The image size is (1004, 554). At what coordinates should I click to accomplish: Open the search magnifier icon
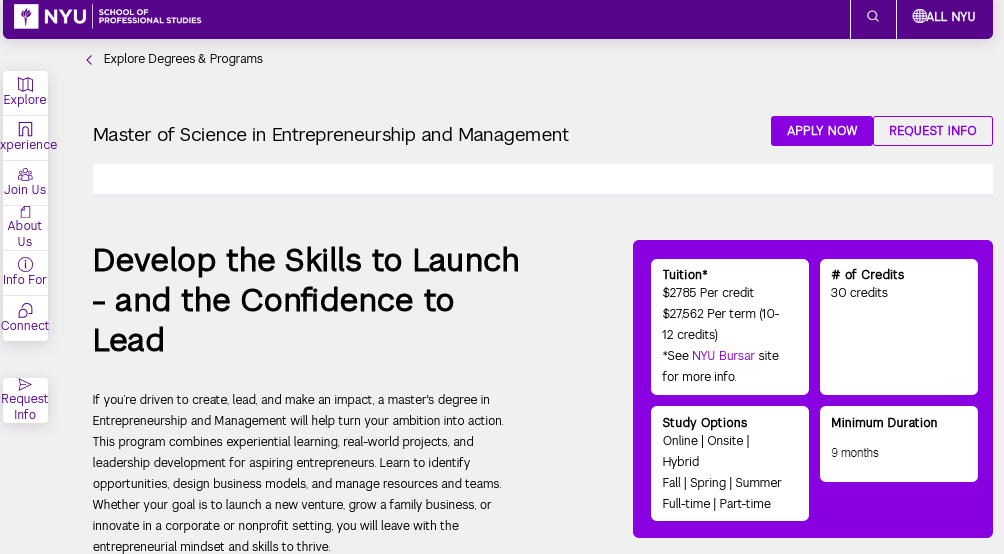(x=873, y=17)
